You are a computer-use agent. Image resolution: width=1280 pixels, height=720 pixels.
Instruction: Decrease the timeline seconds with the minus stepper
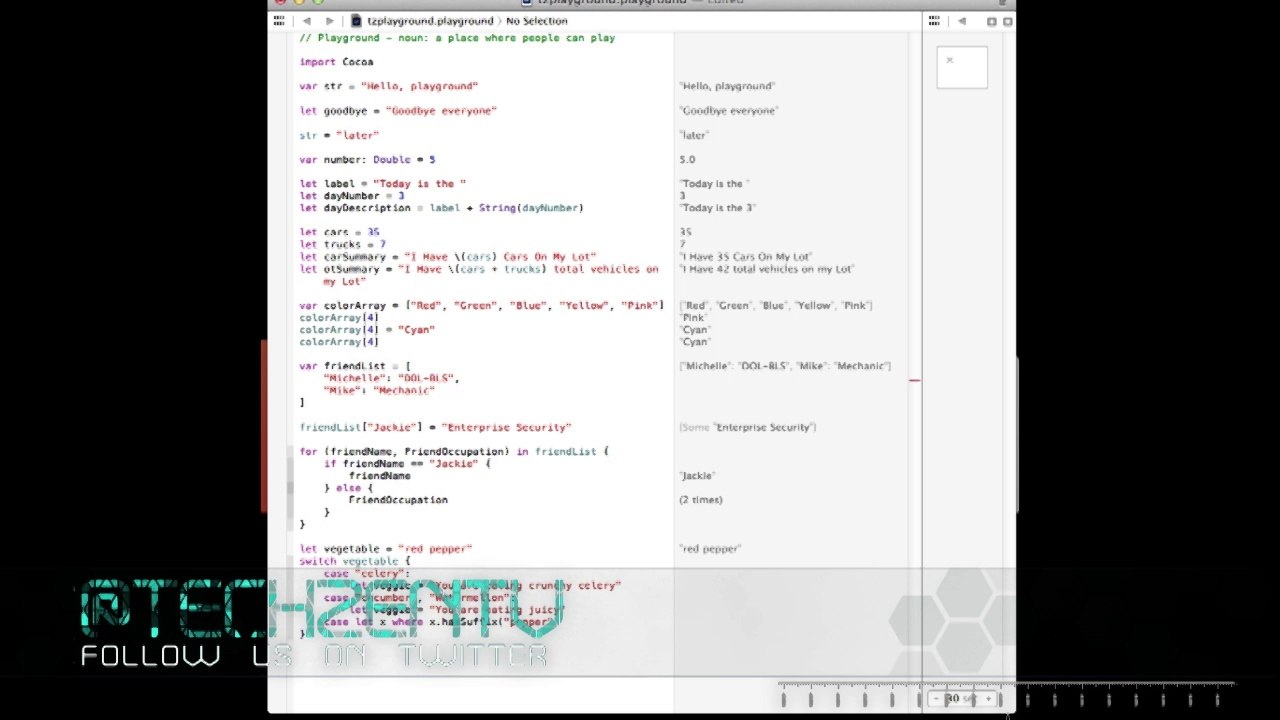(x=934, y=699)
